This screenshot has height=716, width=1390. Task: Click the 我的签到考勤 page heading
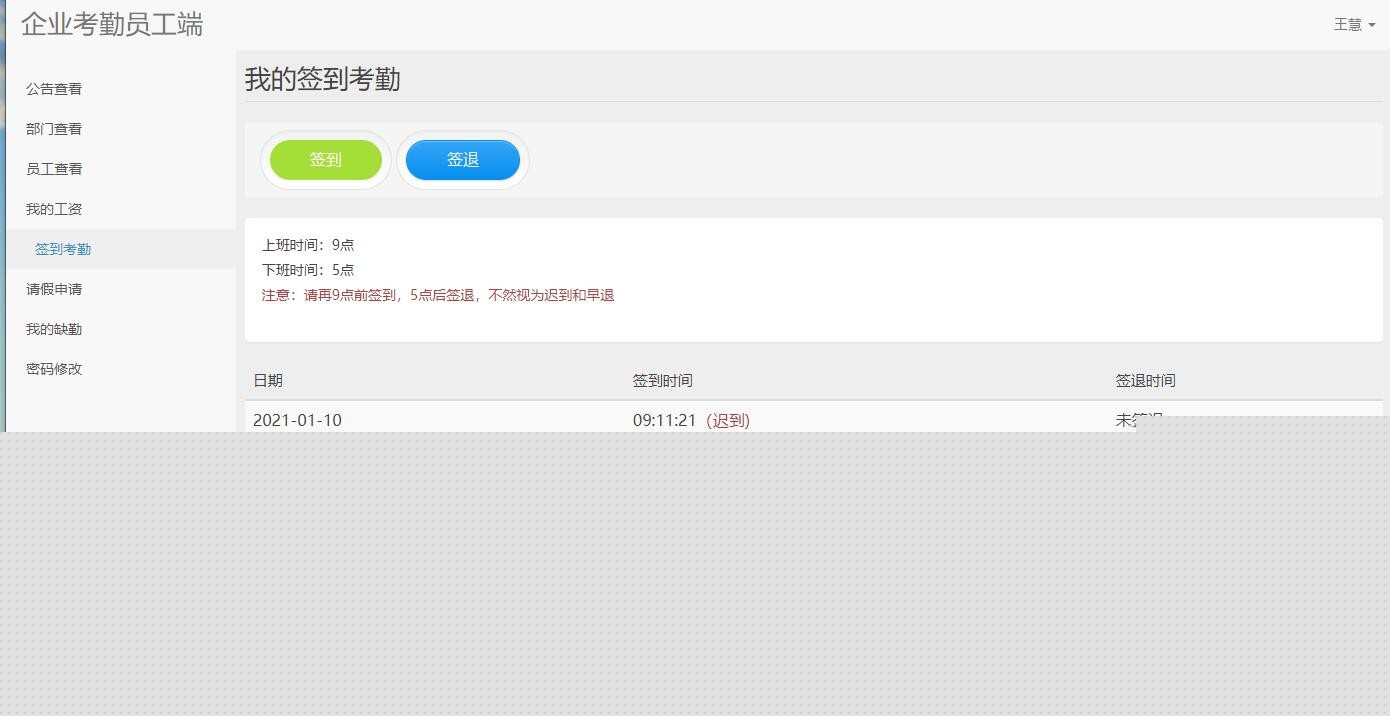click(322, 79)
